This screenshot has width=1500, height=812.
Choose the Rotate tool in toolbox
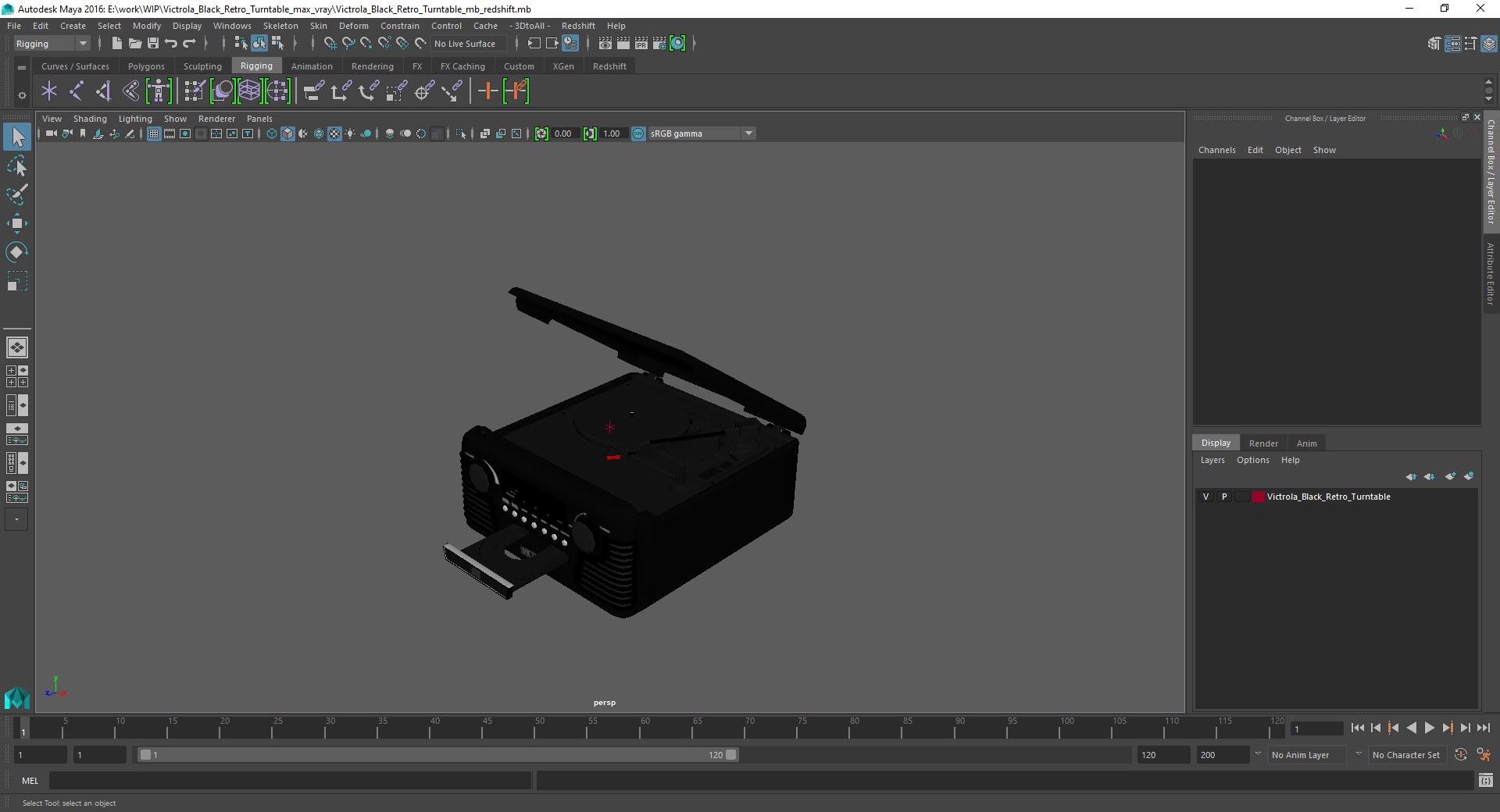17,251
